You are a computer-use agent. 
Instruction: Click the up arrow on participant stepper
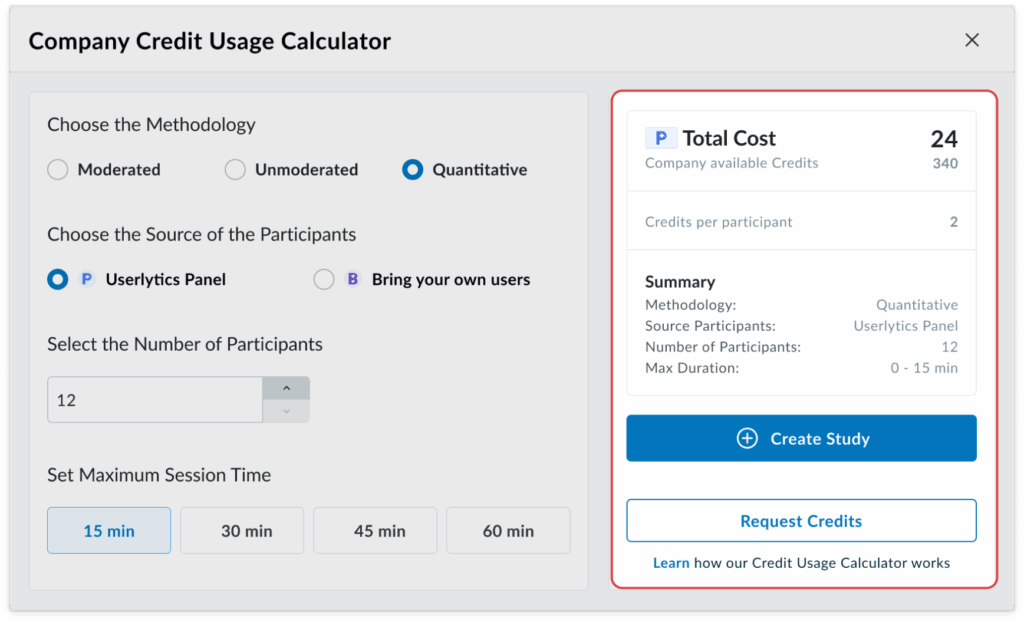tap(286, 387)
